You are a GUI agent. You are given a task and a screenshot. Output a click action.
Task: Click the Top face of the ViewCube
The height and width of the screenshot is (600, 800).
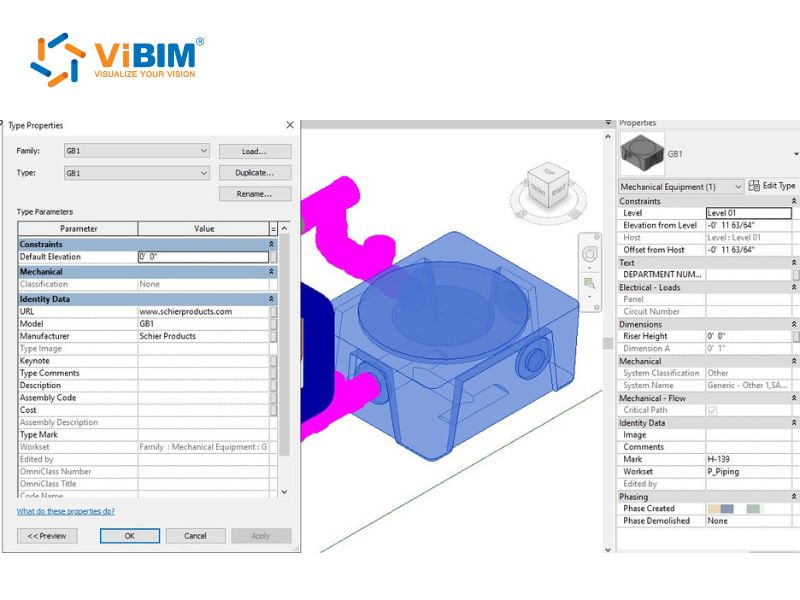pyautogui.click(x=548, y=175)
